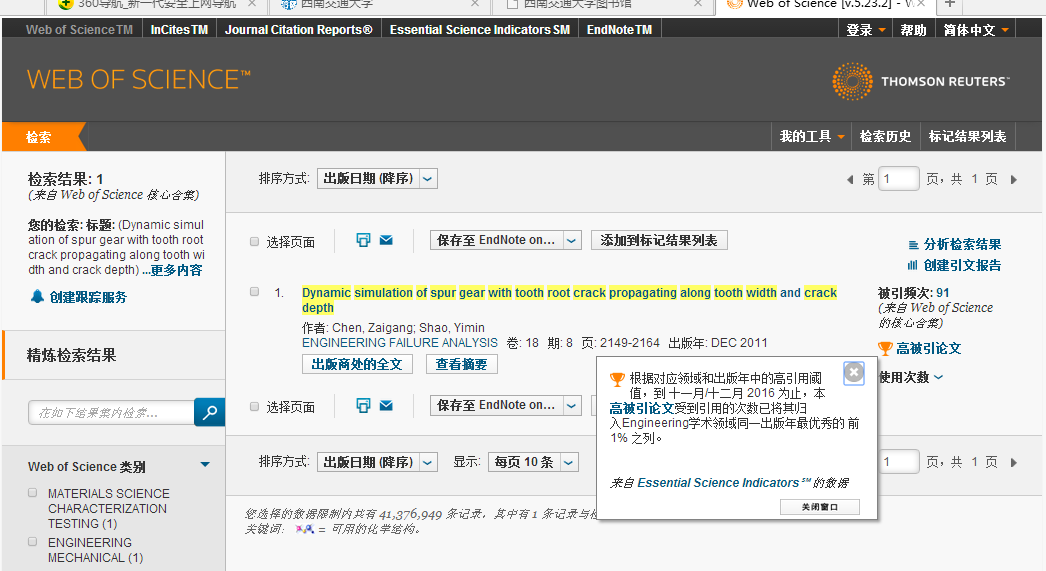Collapse the Web of Science 类别 section
This screenshot has width=1046, height=571.
(205, 465)
